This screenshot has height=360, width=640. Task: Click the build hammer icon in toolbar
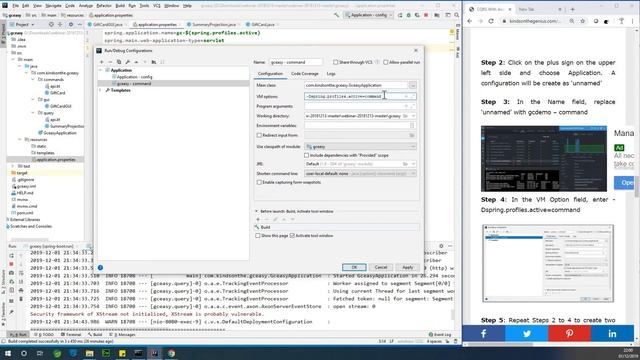tap(336, 15)
